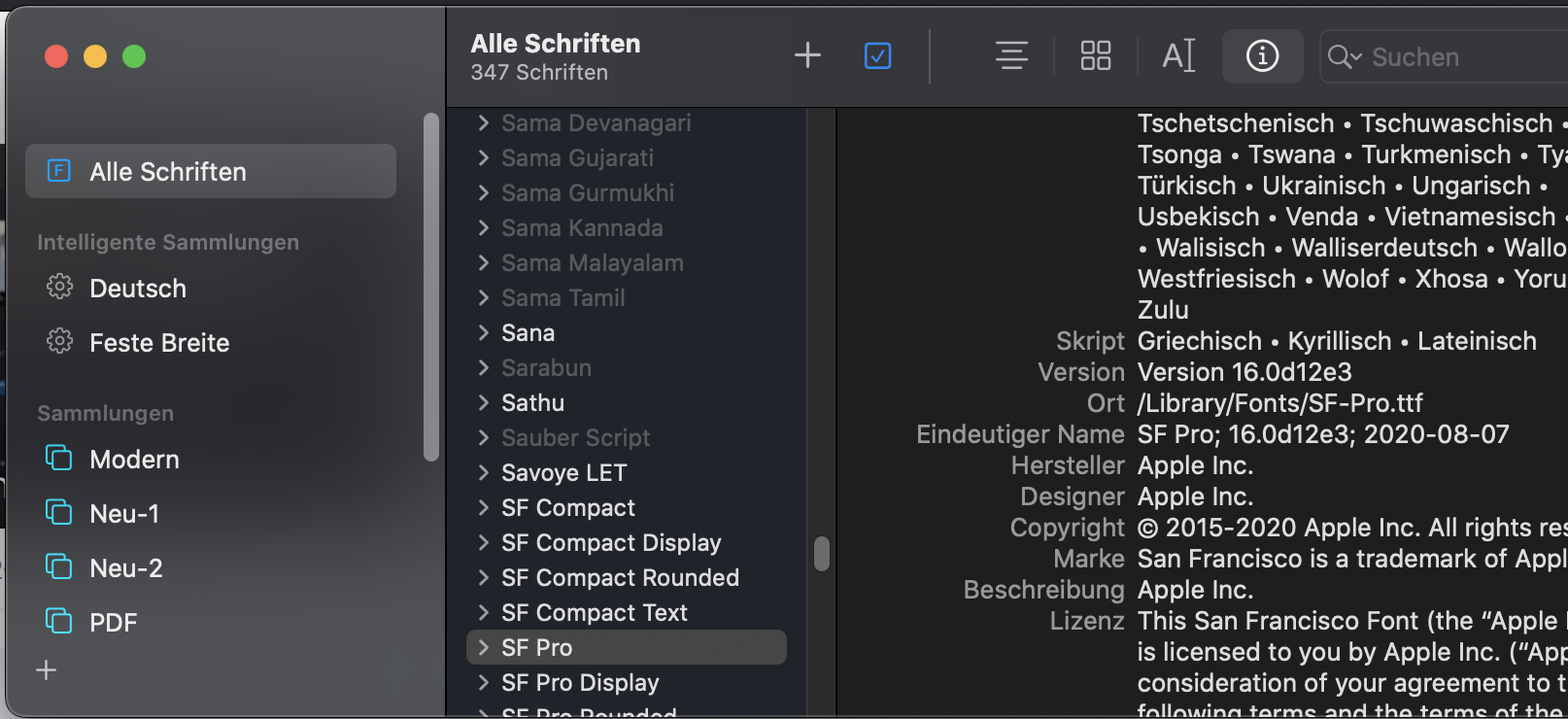
Task: Select SF Compact Rounded in font list
Action: point(620,578)
